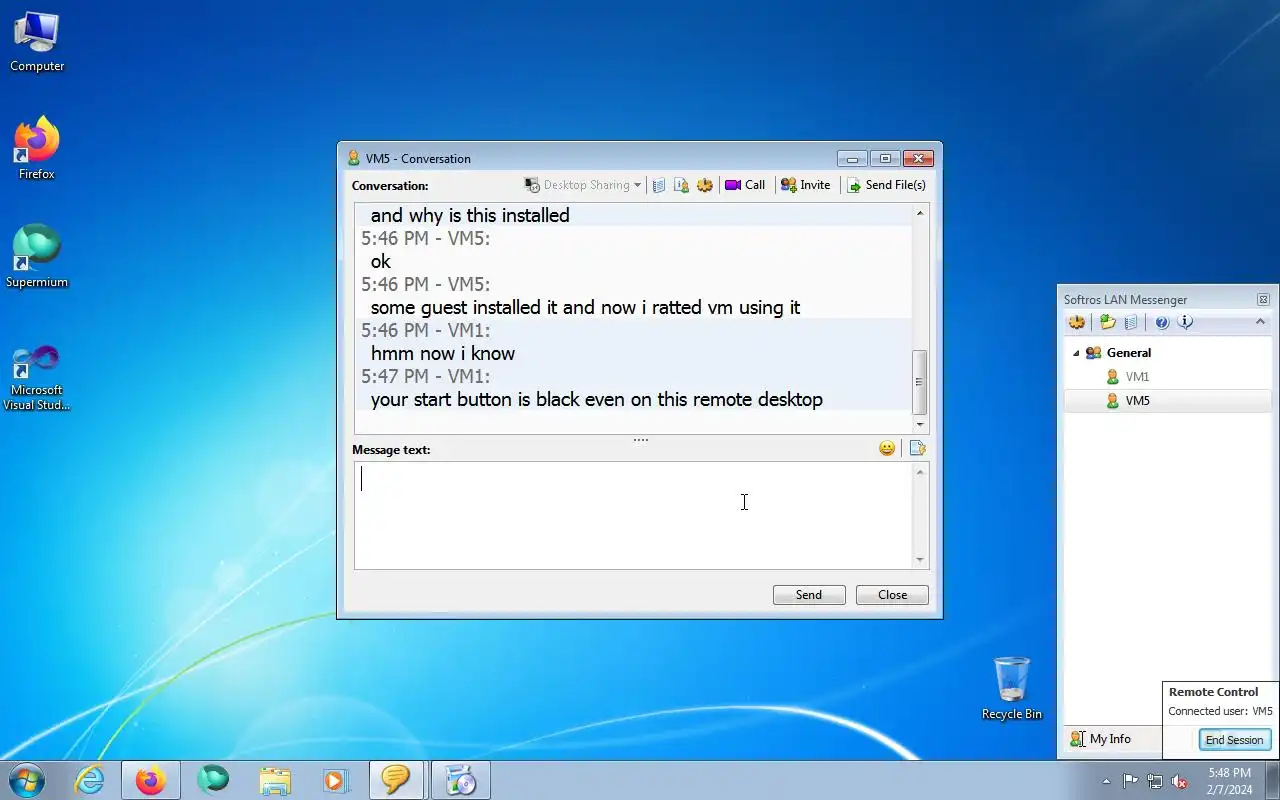The height and width of the screenshot is (800, 1280).
Task: Click the last taskbar program icon with a disc
Action: click(460, 780)
